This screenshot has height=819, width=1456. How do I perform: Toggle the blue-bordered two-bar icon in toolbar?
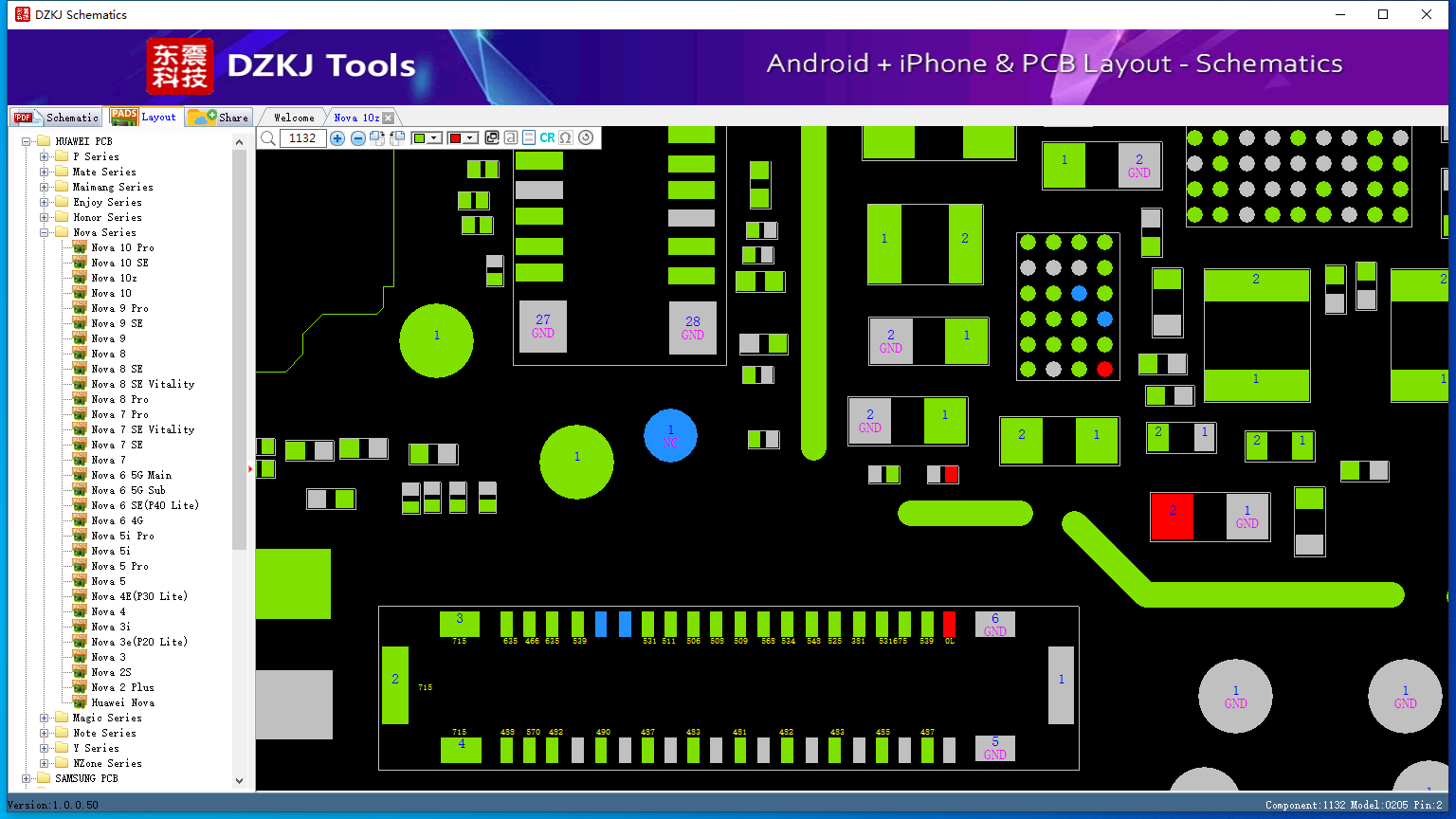(529, 138)
